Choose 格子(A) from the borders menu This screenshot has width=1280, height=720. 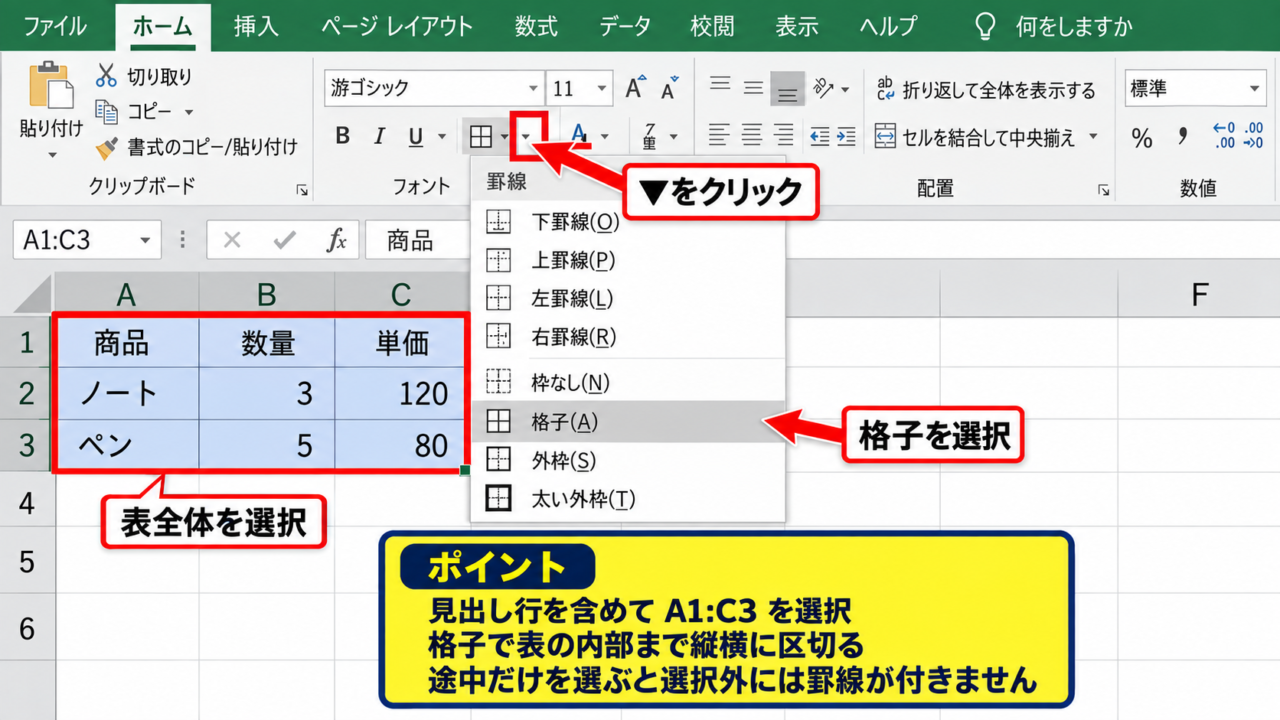pos(628,422)
